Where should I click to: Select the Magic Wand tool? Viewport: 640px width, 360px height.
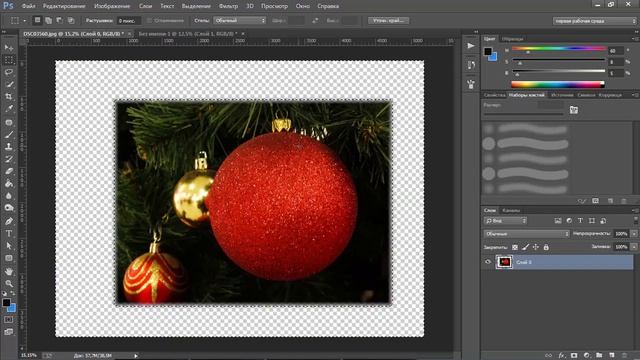[9, 84]
